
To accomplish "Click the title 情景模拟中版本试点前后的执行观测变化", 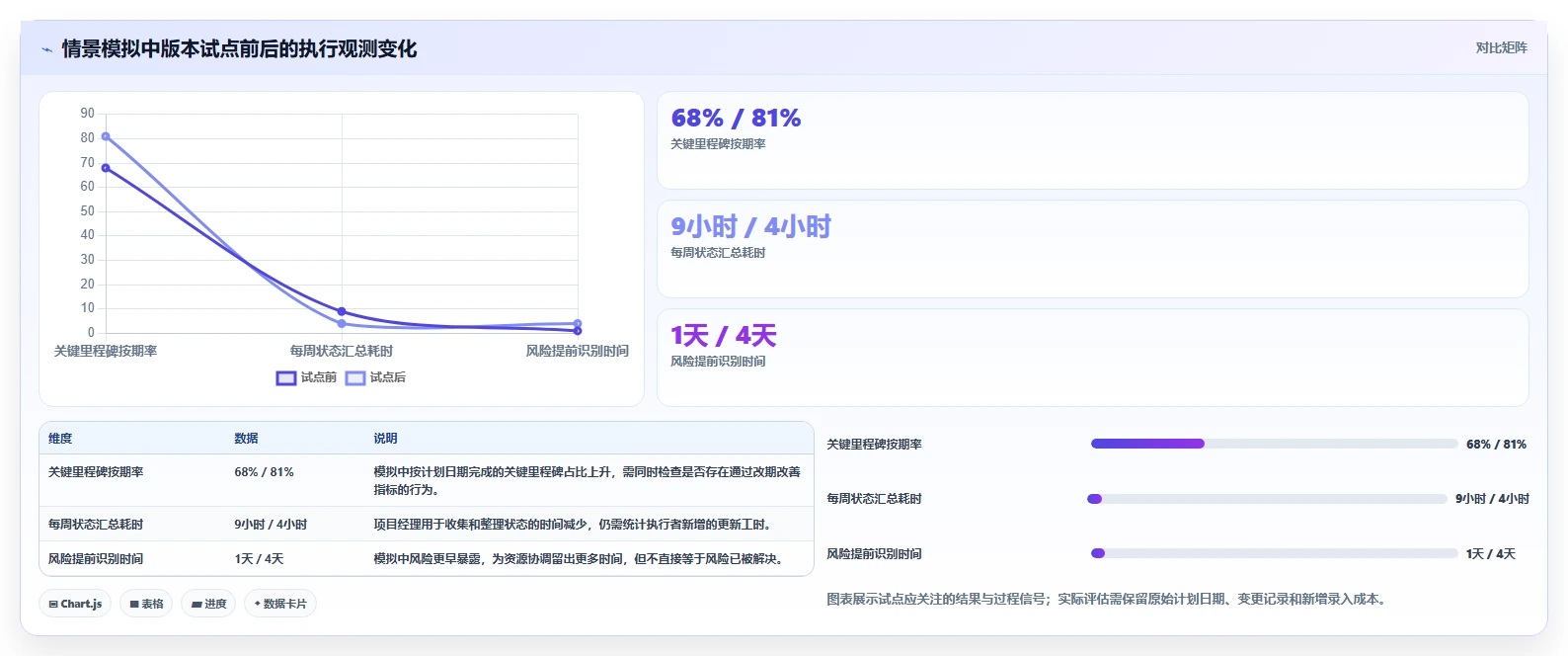I will click(239, 49).
